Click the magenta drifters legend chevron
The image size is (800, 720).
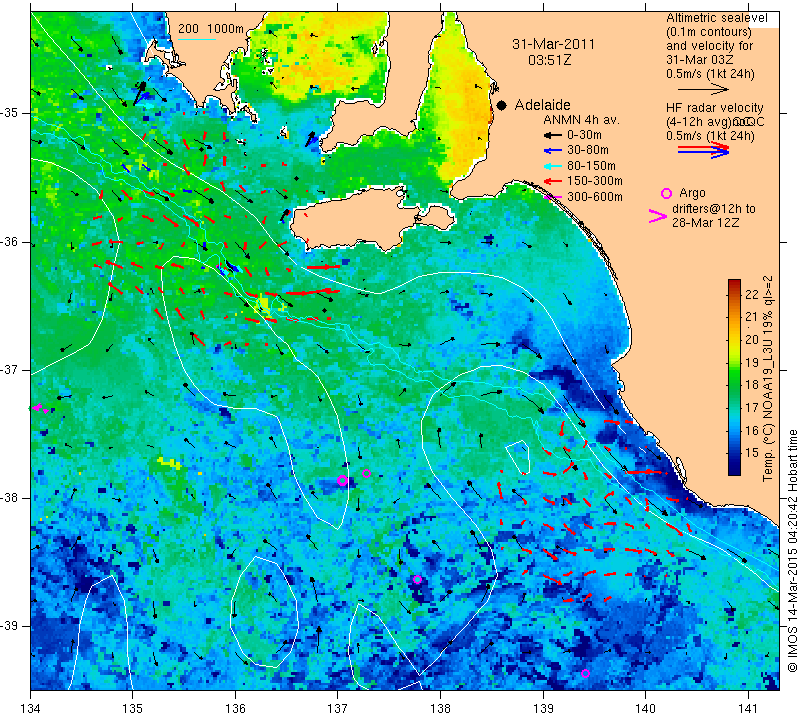(x=657, y=216)
